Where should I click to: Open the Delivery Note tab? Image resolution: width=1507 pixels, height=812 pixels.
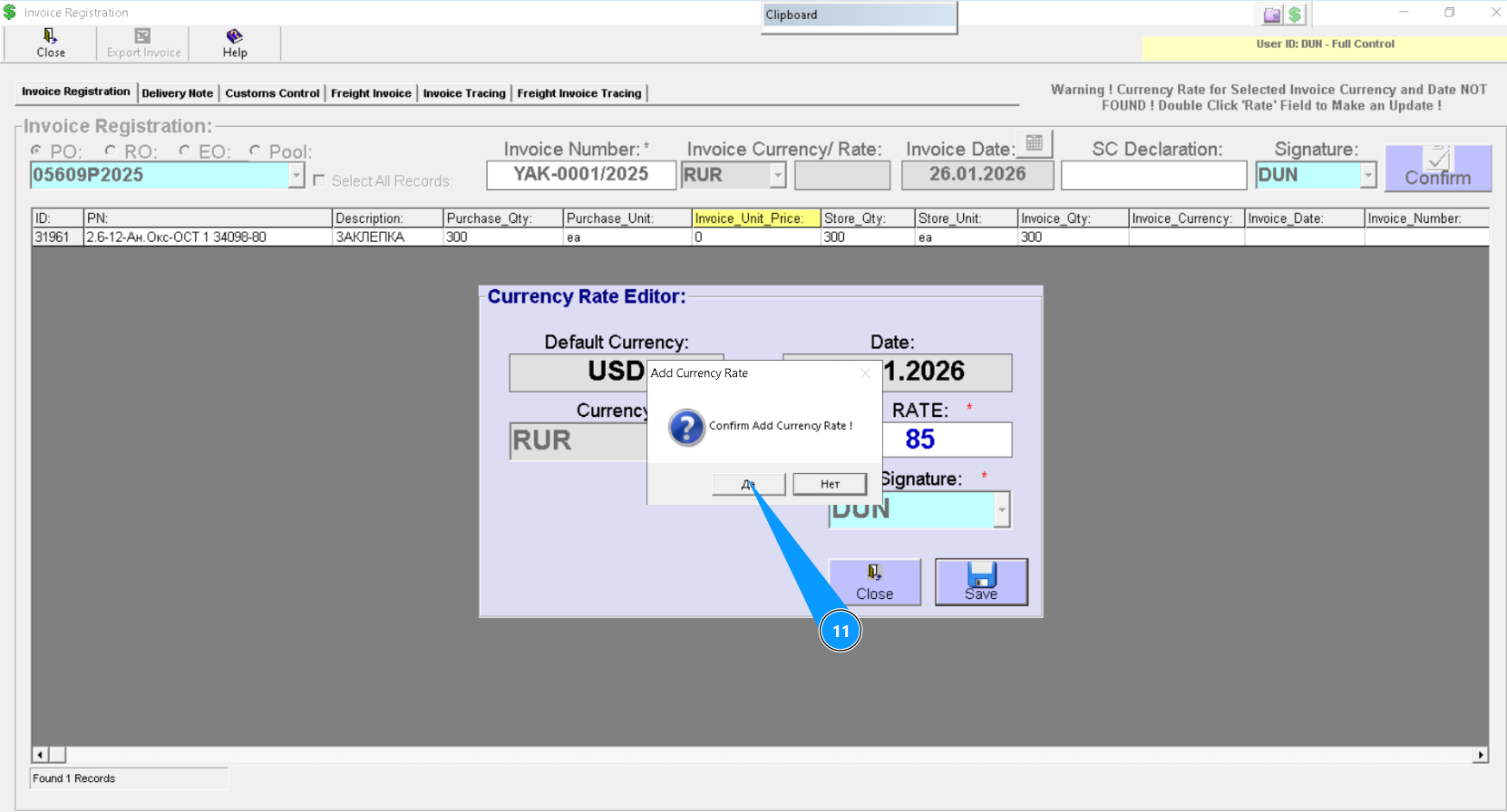(178, 93)
